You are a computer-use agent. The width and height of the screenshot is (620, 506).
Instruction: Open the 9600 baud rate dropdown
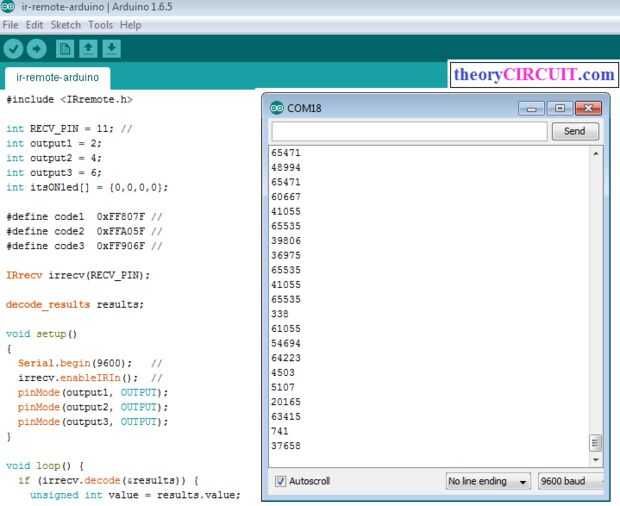pos(570,481)
